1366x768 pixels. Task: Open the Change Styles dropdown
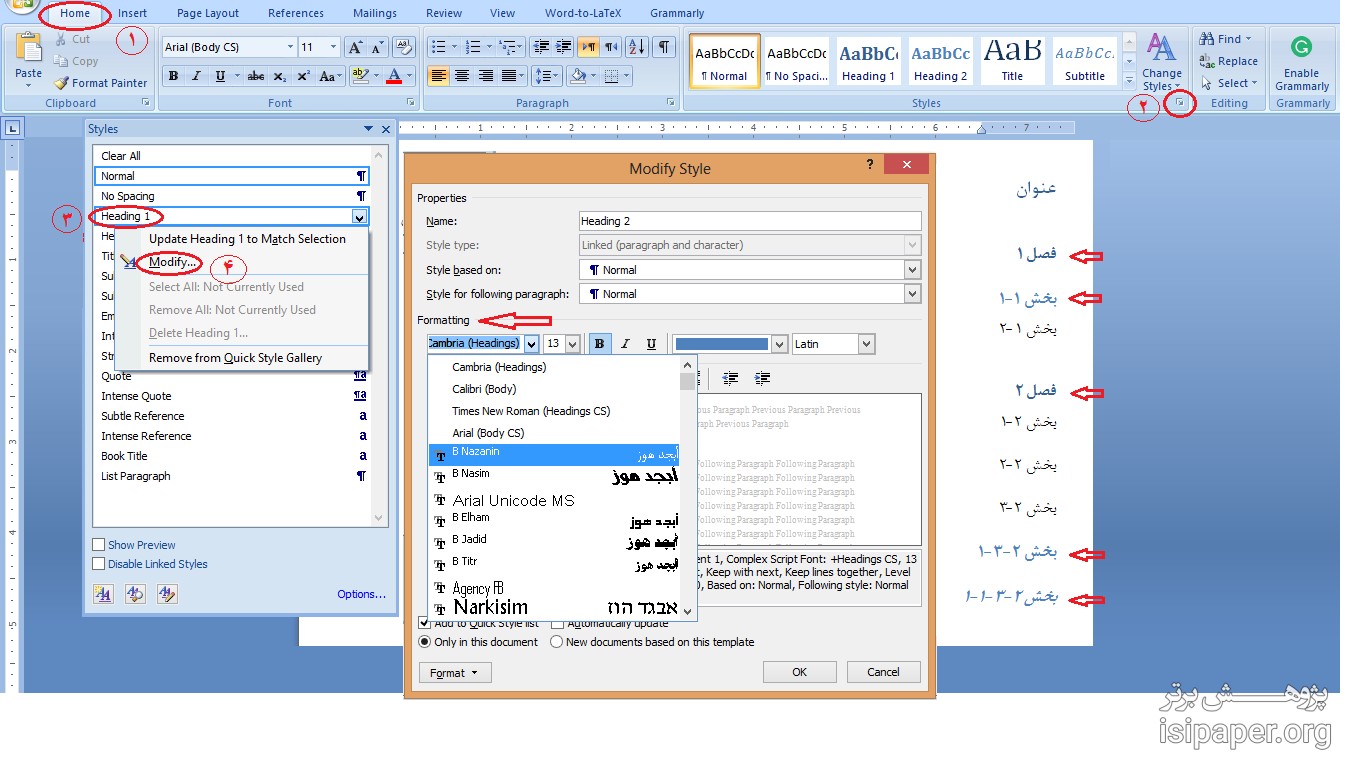(x=1161, y=62)
